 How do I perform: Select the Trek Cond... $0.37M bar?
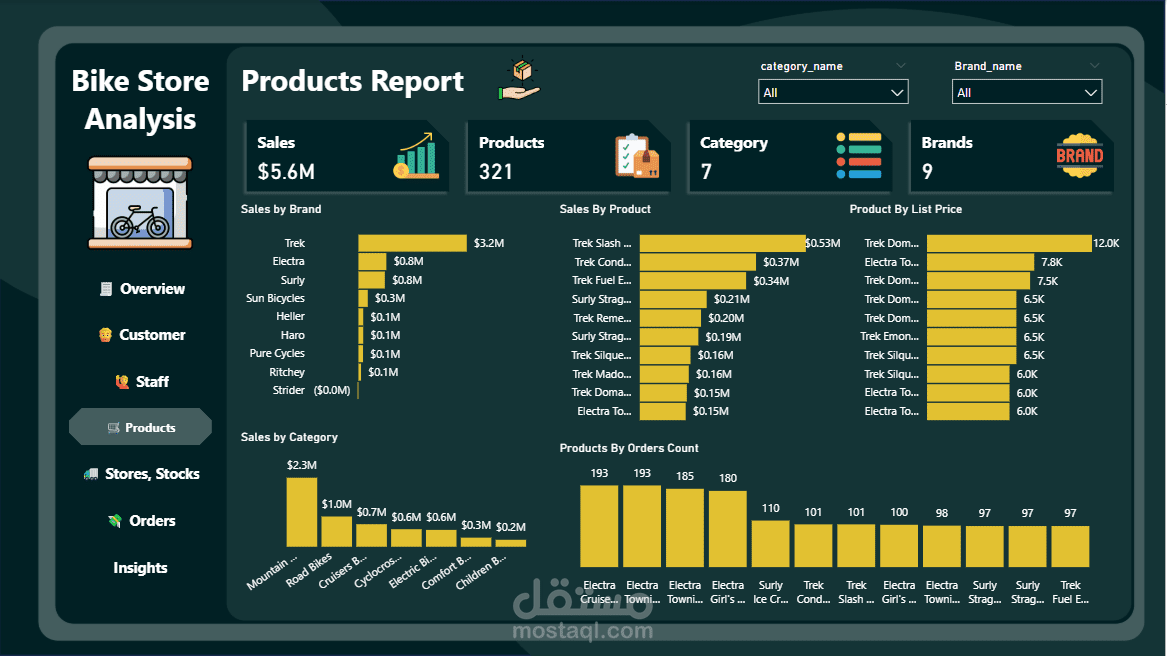point(697,262)
